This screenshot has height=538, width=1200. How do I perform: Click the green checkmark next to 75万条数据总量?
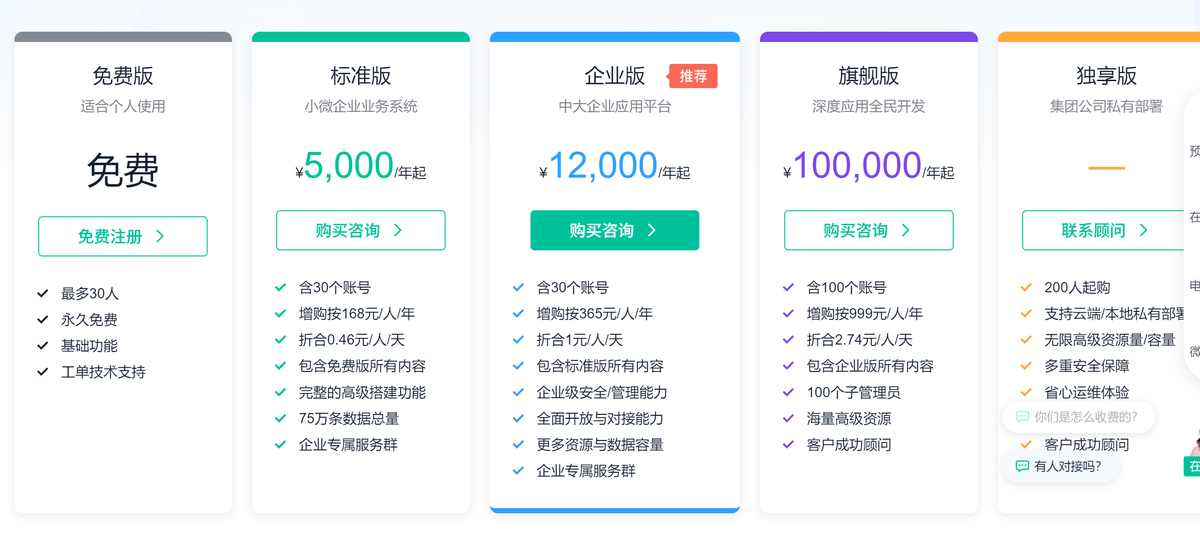(x=281, y=418)
